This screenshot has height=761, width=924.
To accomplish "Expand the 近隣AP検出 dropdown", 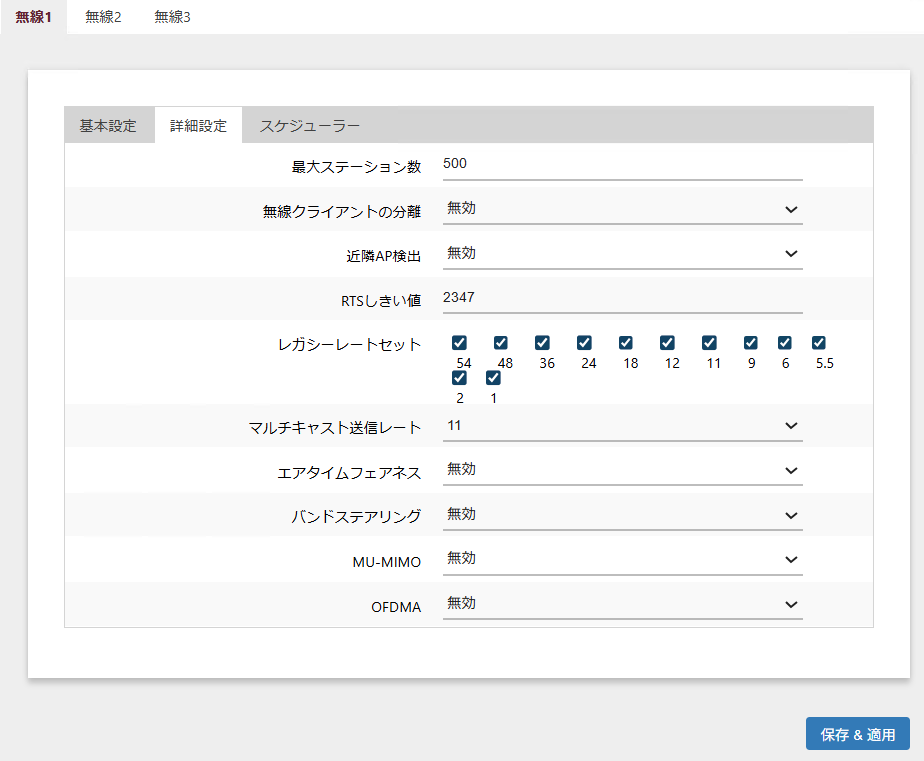I will coord(622,254).
